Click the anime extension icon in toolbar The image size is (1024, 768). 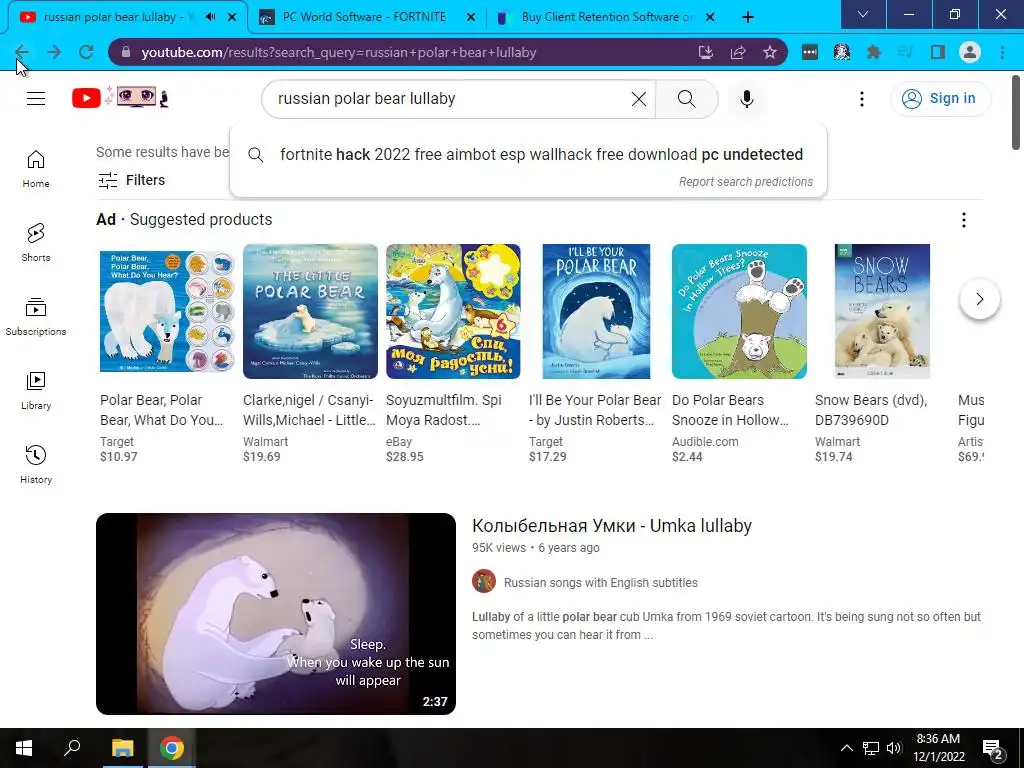pyautogui.click(x=842, y=52)
